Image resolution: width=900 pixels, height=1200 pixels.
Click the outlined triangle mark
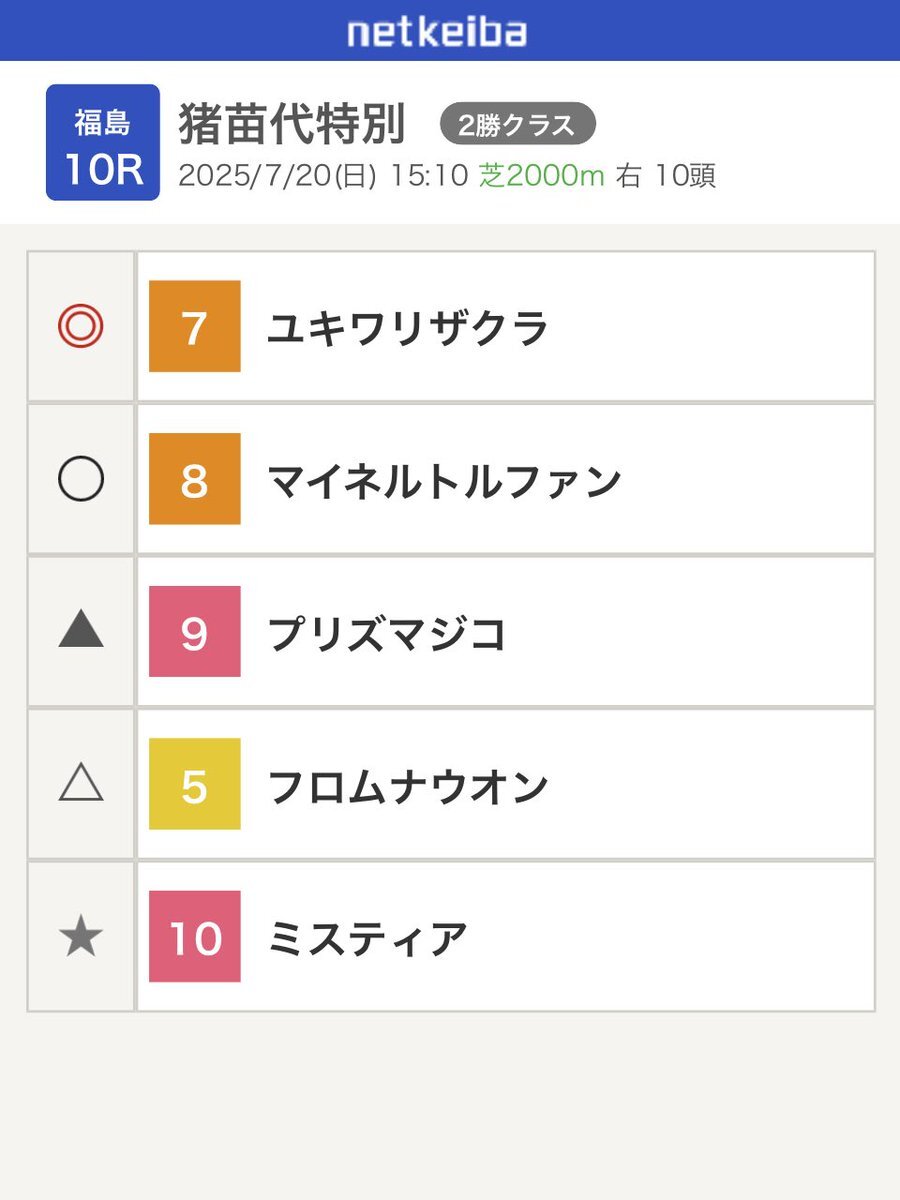(81, 783)
